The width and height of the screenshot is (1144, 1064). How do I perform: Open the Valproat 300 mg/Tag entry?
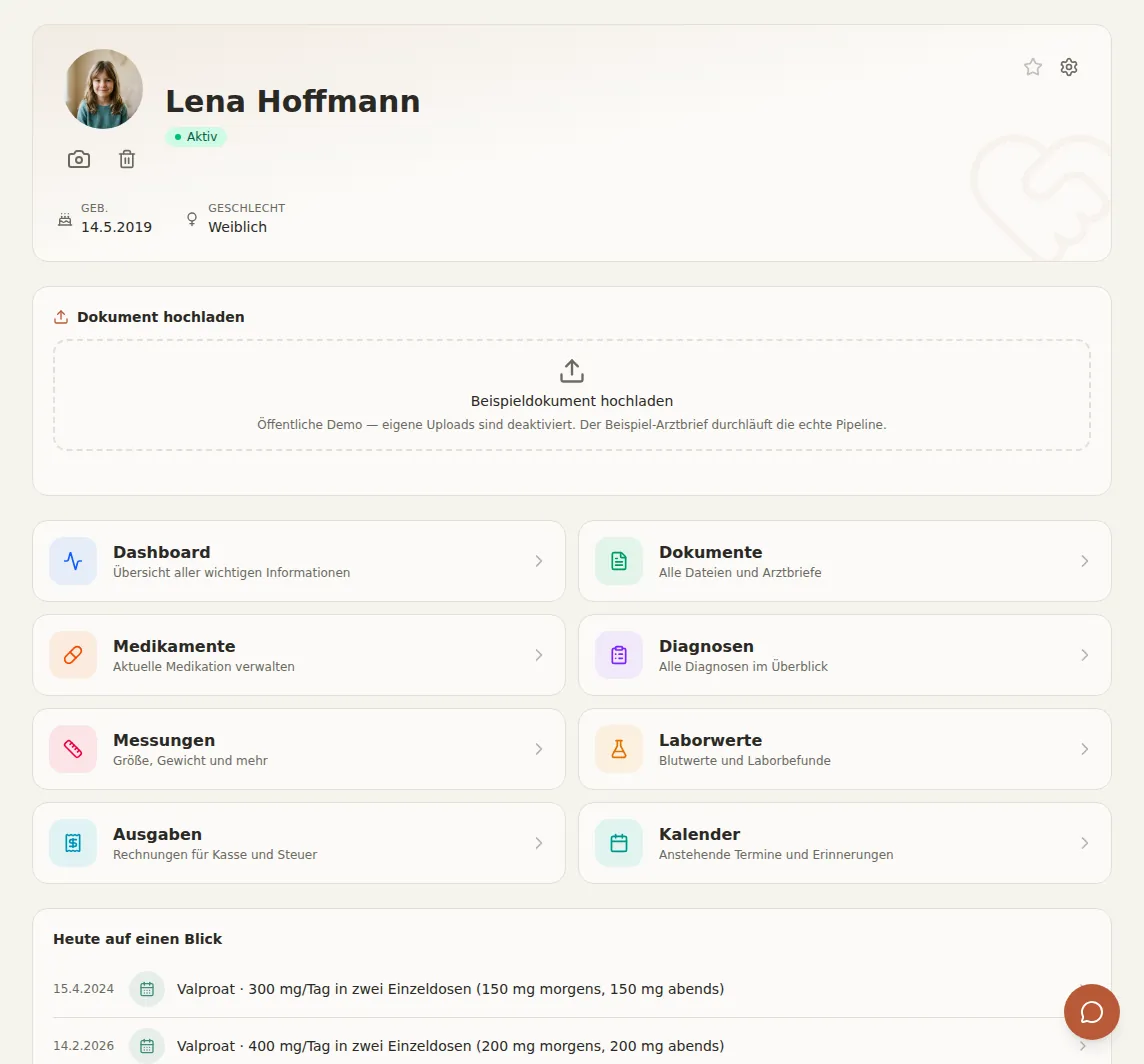(x=572, y=989)
